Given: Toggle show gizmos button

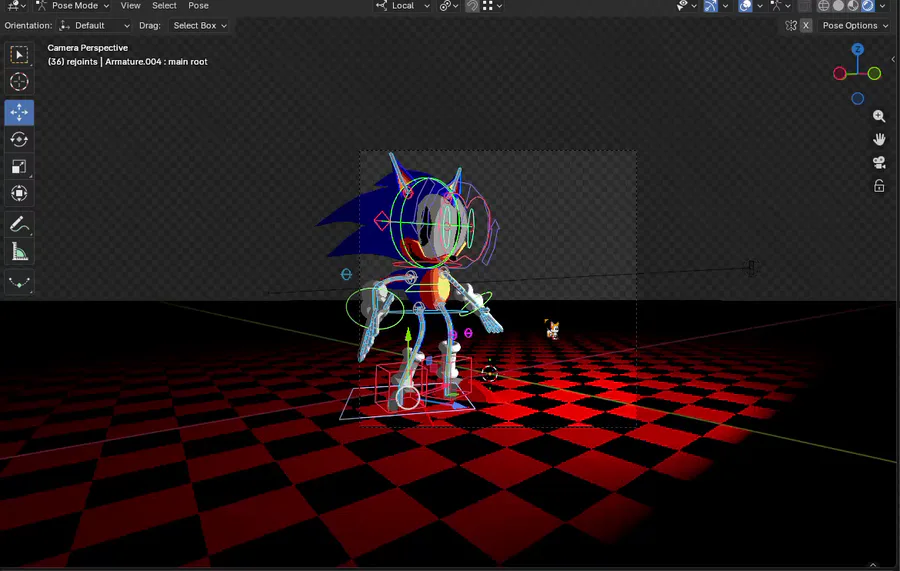Looking at the screenshot, I should point(711,6).
